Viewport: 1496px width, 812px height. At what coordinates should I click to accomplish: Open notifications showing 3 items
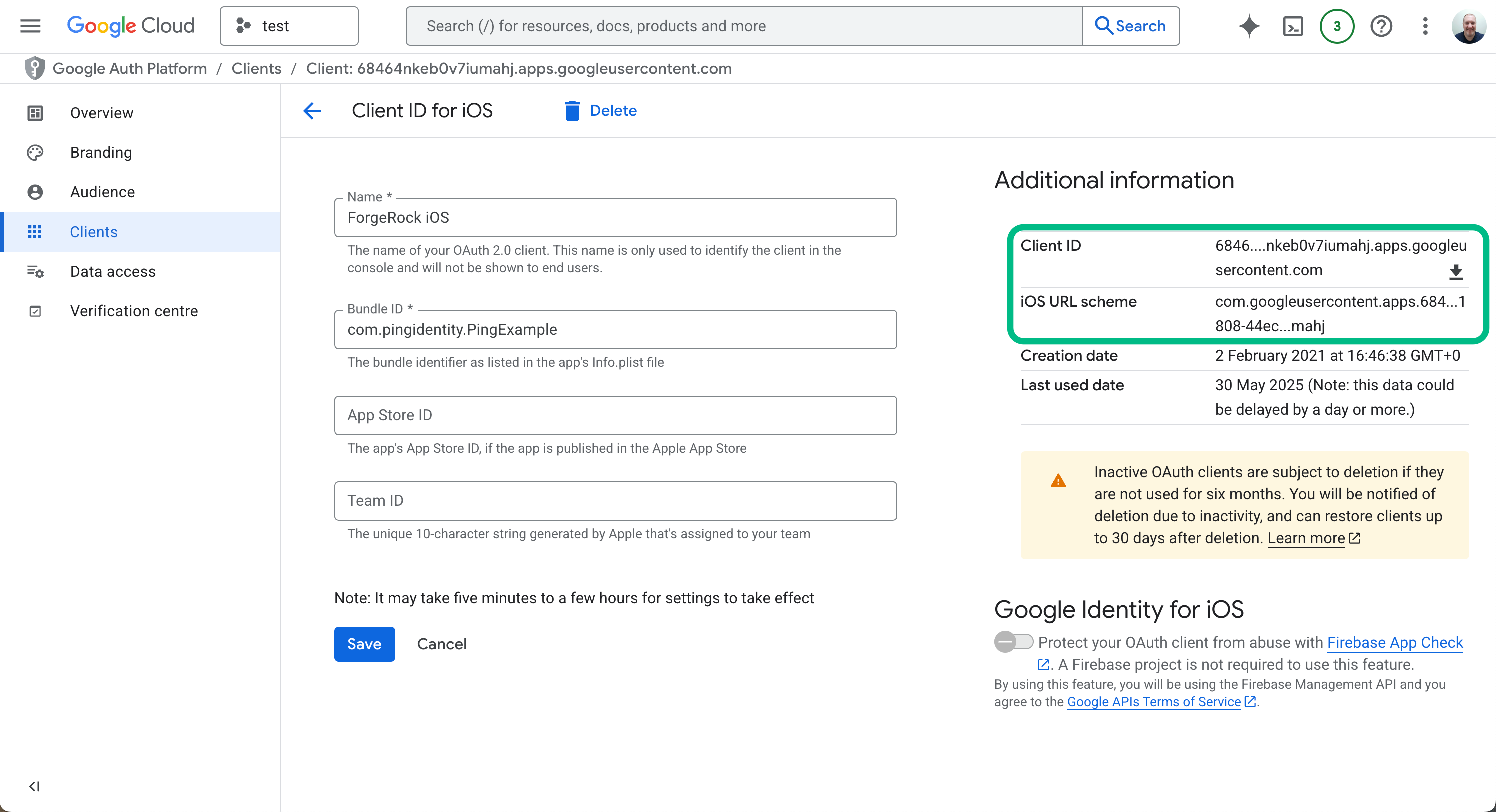click(x=1337, y=26)
